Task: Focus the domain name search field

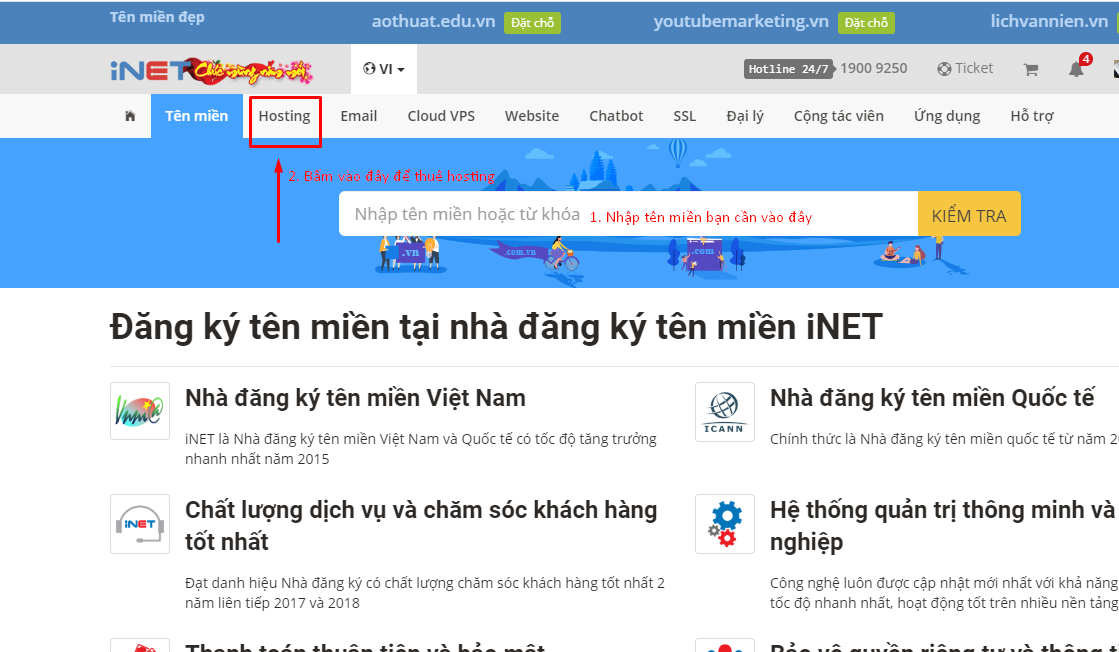Action: [628, 214]
